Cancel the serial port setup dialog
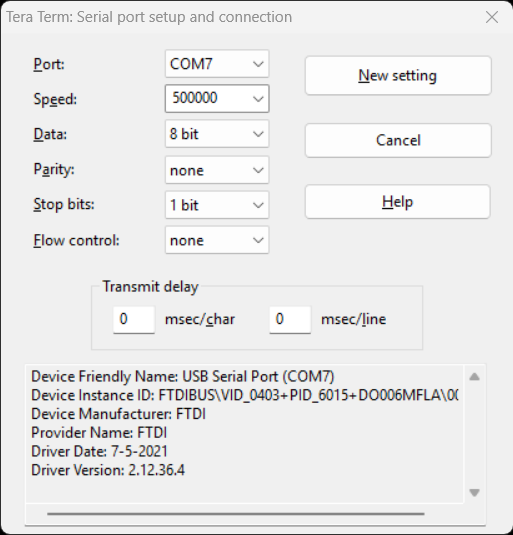The height and width of the screenshot is (535, 513). point(398,140)
